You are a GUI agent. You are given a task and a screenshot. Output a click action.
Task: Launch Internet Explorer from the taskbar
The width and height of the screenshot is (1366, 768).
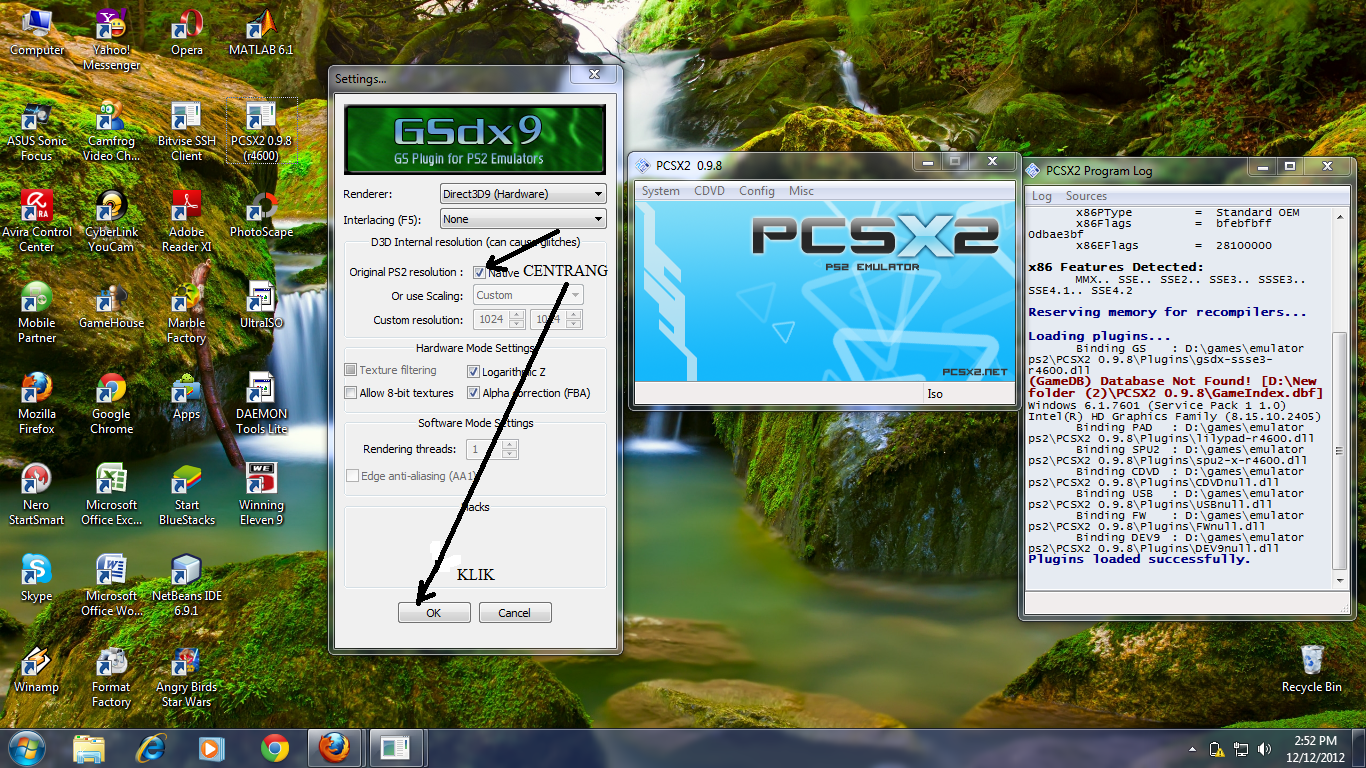coord(151,748)
